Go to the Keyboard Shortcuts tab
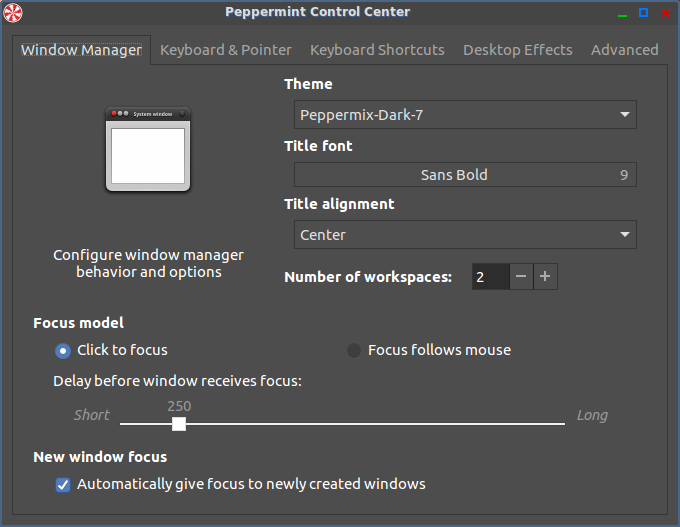 point(377,50)
